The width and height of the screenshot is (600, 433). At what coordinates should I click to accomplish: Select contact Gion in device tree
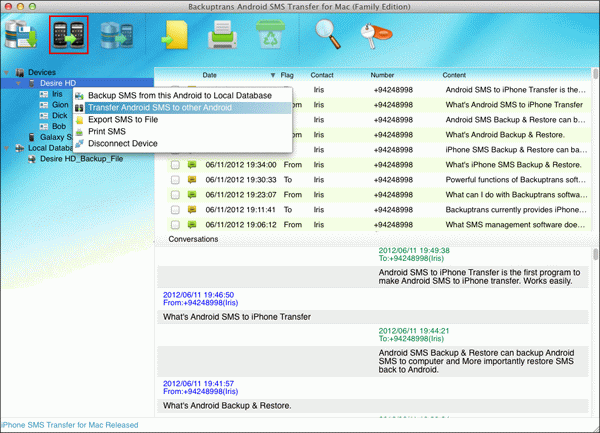[60, 104]
